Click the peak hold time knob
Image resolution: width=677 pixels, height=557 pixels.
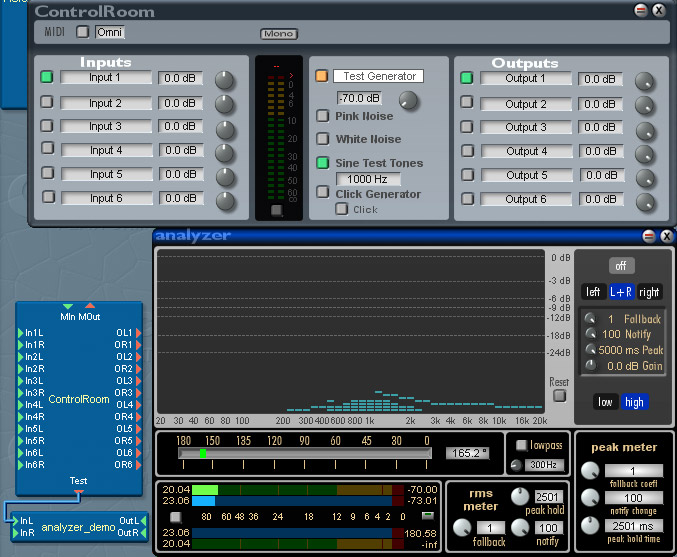(x=591, y=525)
